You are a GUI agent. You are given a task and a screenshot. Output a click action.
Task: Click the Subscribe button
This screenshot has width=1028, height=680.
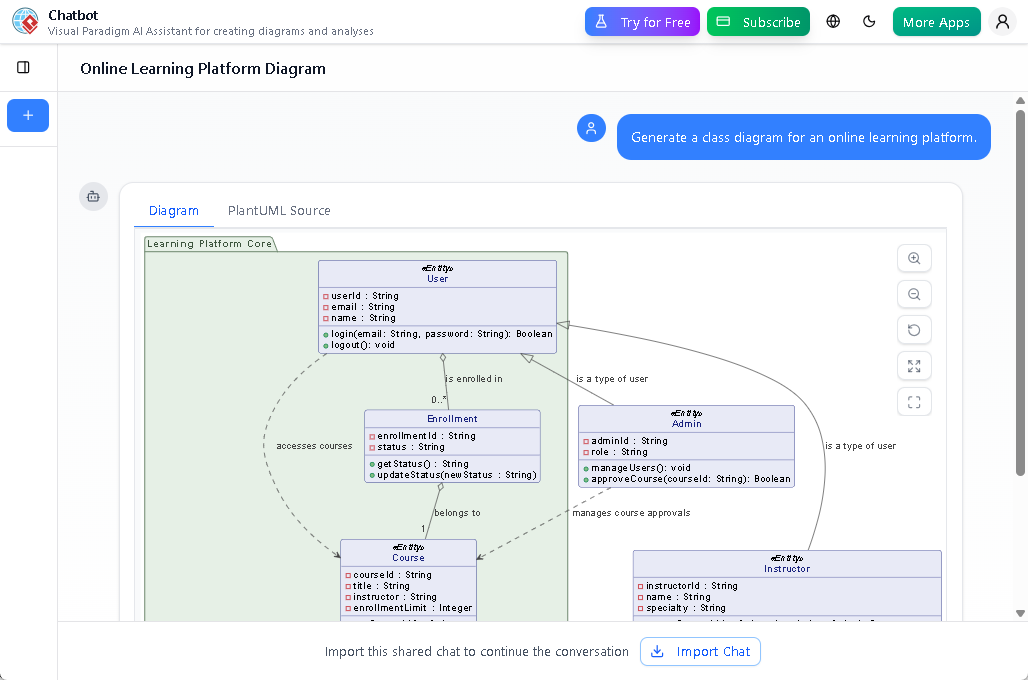click(x=758, y=21)
